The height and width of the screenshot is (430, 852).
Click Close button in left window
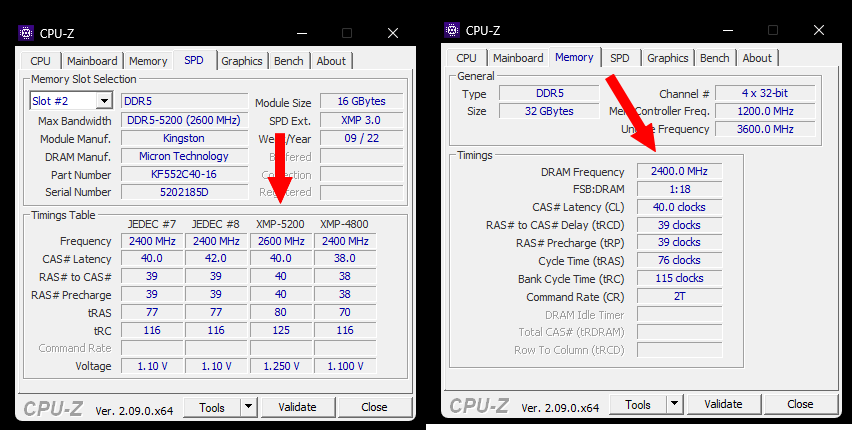coord(374,407)
